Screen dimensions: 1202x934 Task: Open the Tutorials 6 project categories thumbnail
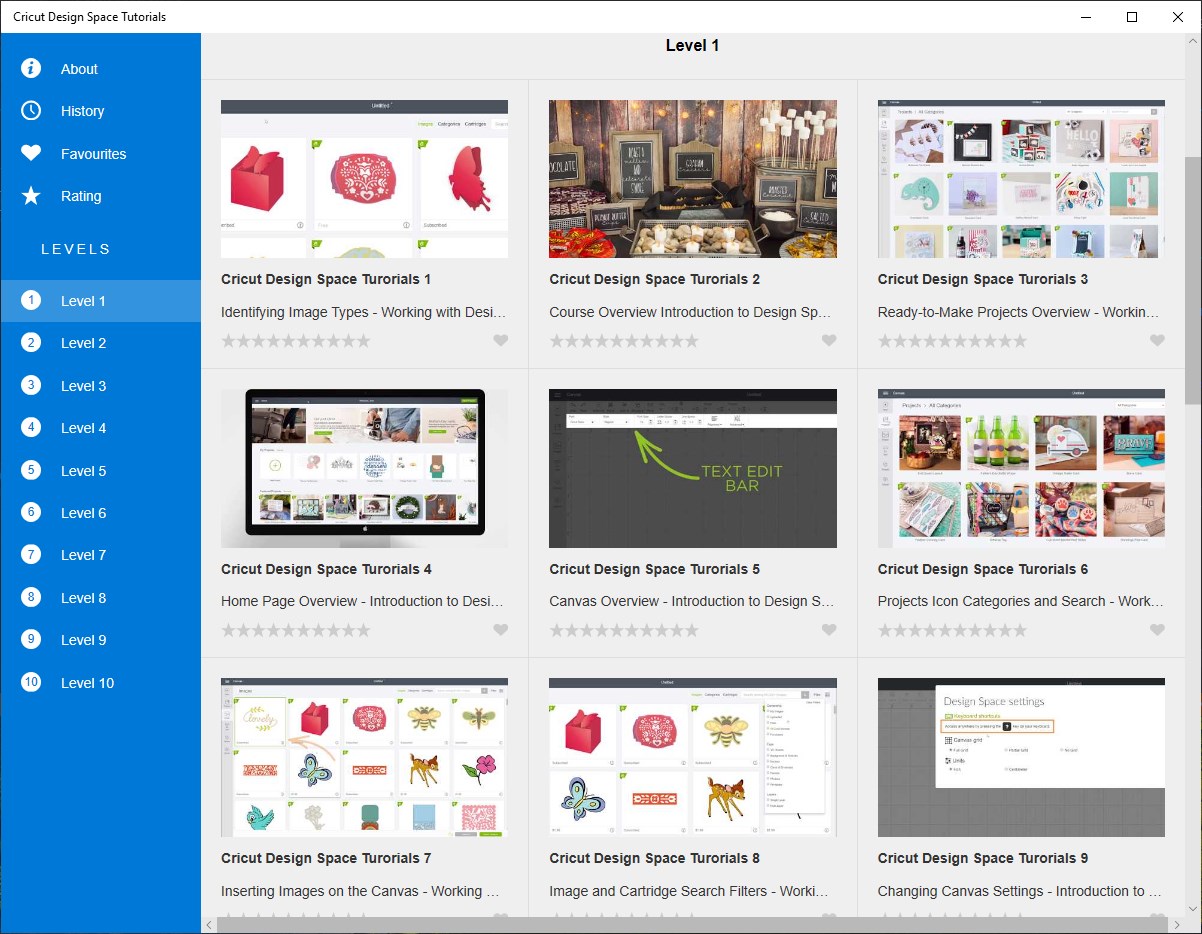(1021, 468)
